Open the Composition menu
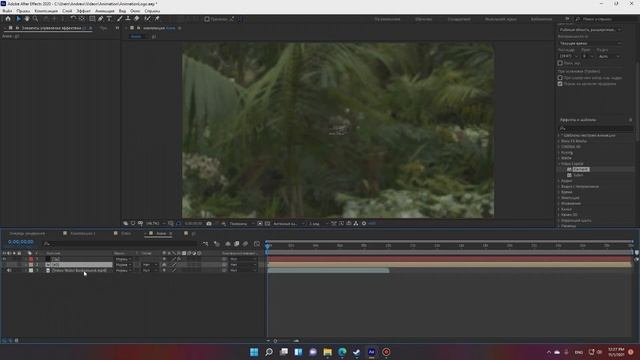This screenshot has width=640, height=360. [x=46, y=11]
